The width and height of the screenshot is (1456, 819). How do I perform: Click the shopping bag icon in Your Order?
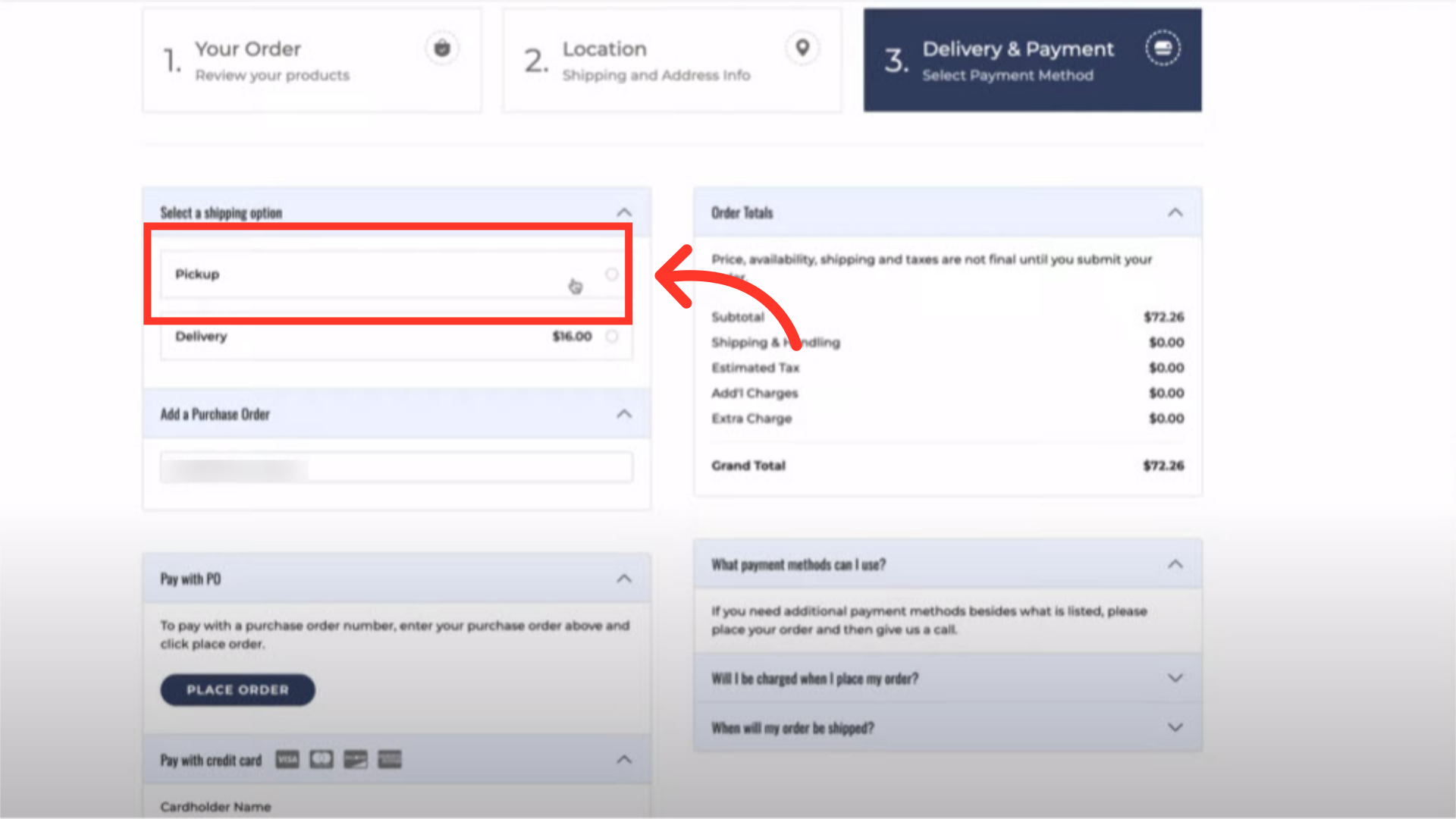pyautogui.click(x=442, y=49)
